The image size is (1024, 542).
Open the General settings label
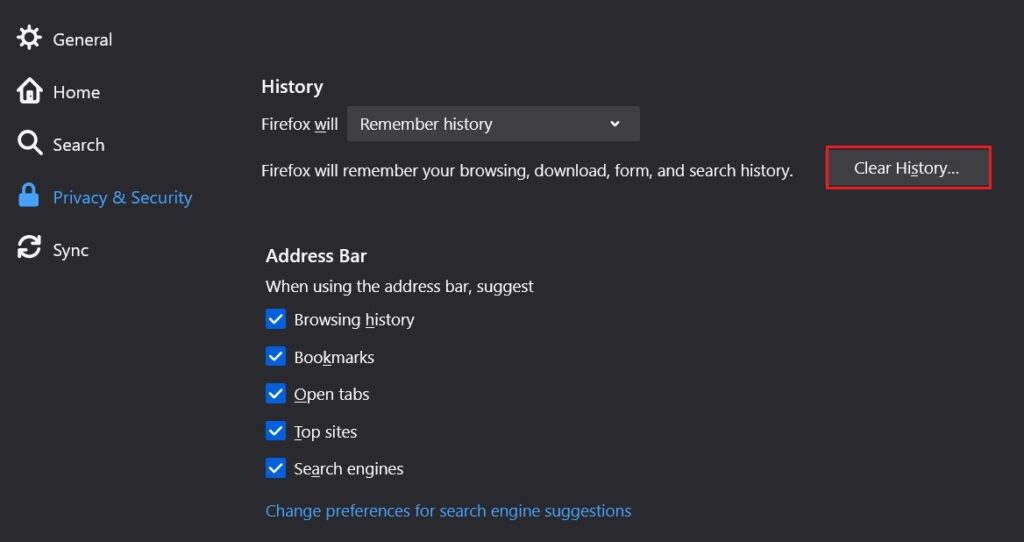82,40
